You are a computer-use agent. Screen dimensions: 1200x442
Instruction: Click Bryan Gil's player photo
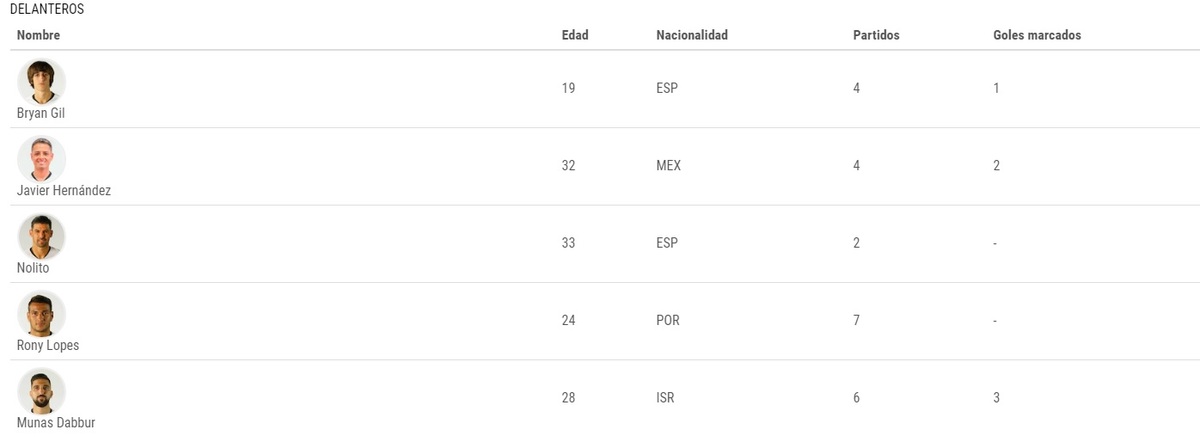41,82
